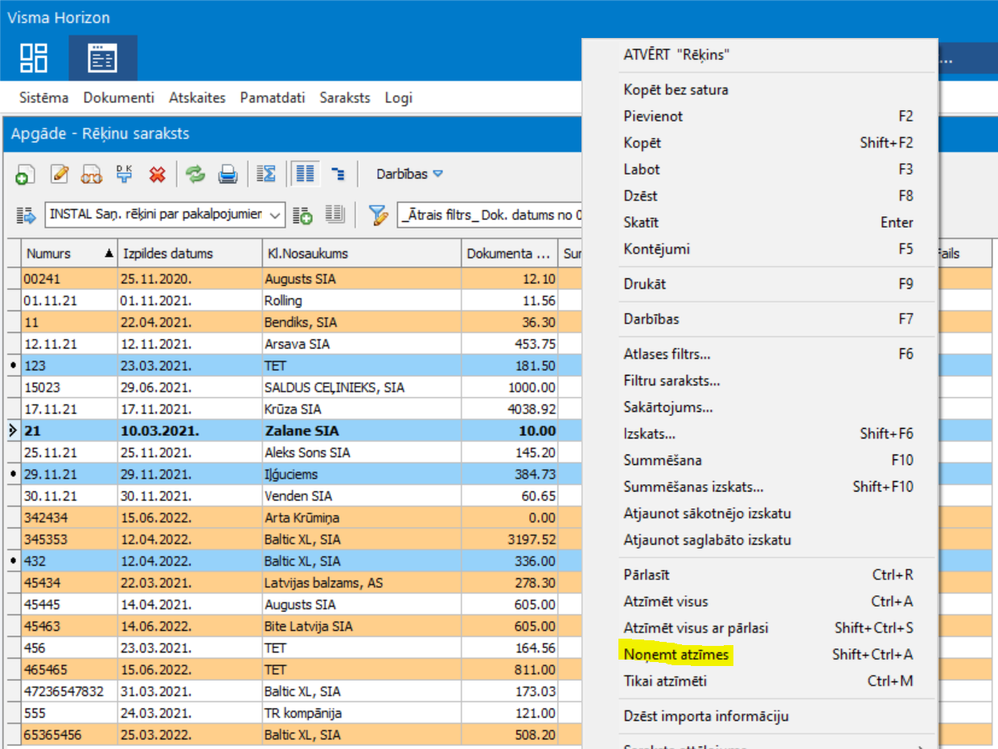
Task: Select Noņemt atzīmes in context menu
Action: [x=675, y=655]
